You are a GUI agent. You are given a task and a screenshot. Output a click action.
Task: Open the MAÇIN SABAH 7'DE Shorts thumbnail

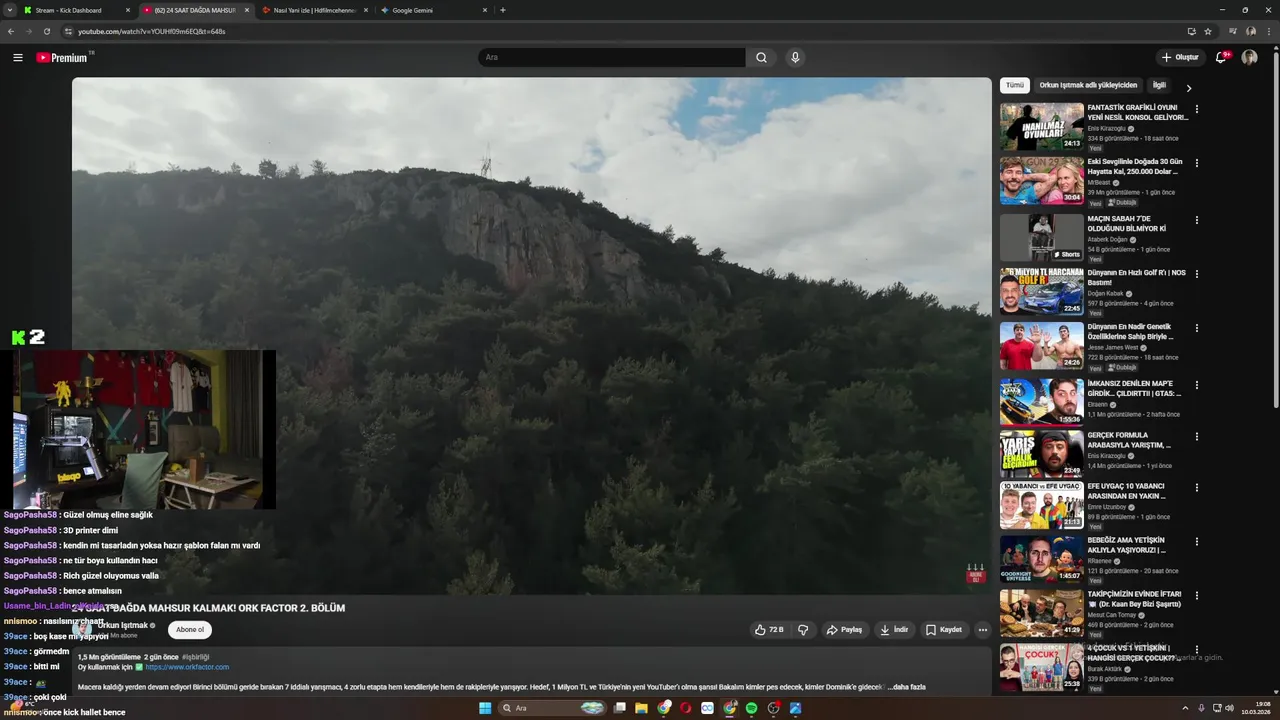[1042, 237]
